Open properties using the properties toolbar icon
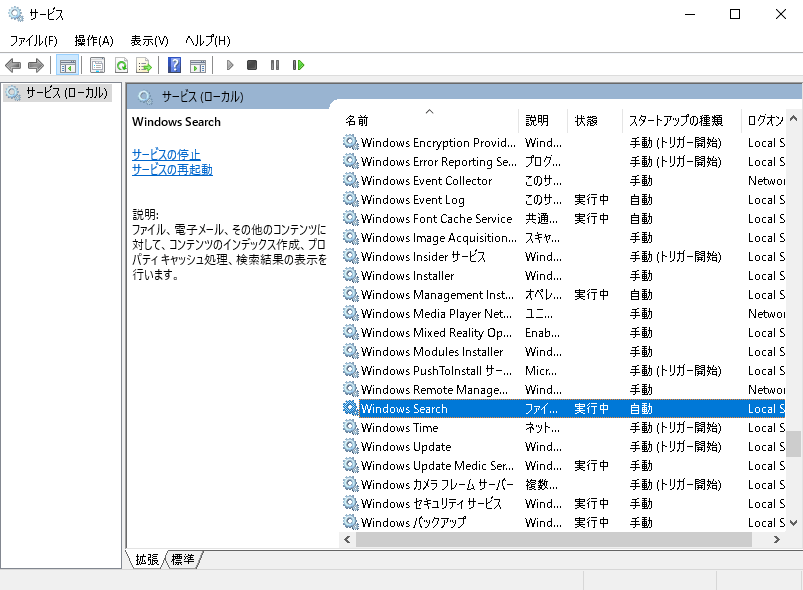This screenshot has width=803, height=590. tap(95, 64)
